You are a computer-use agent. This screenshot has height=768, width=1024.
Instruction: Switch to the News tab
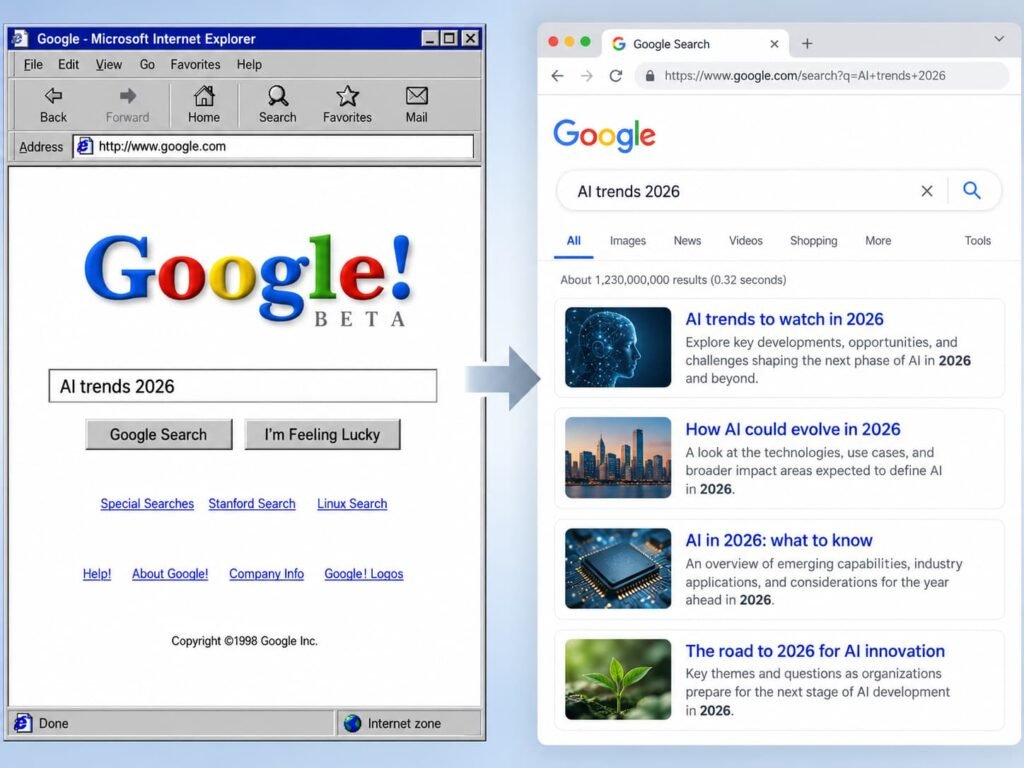pyautogui.click(x=687, y=241)
